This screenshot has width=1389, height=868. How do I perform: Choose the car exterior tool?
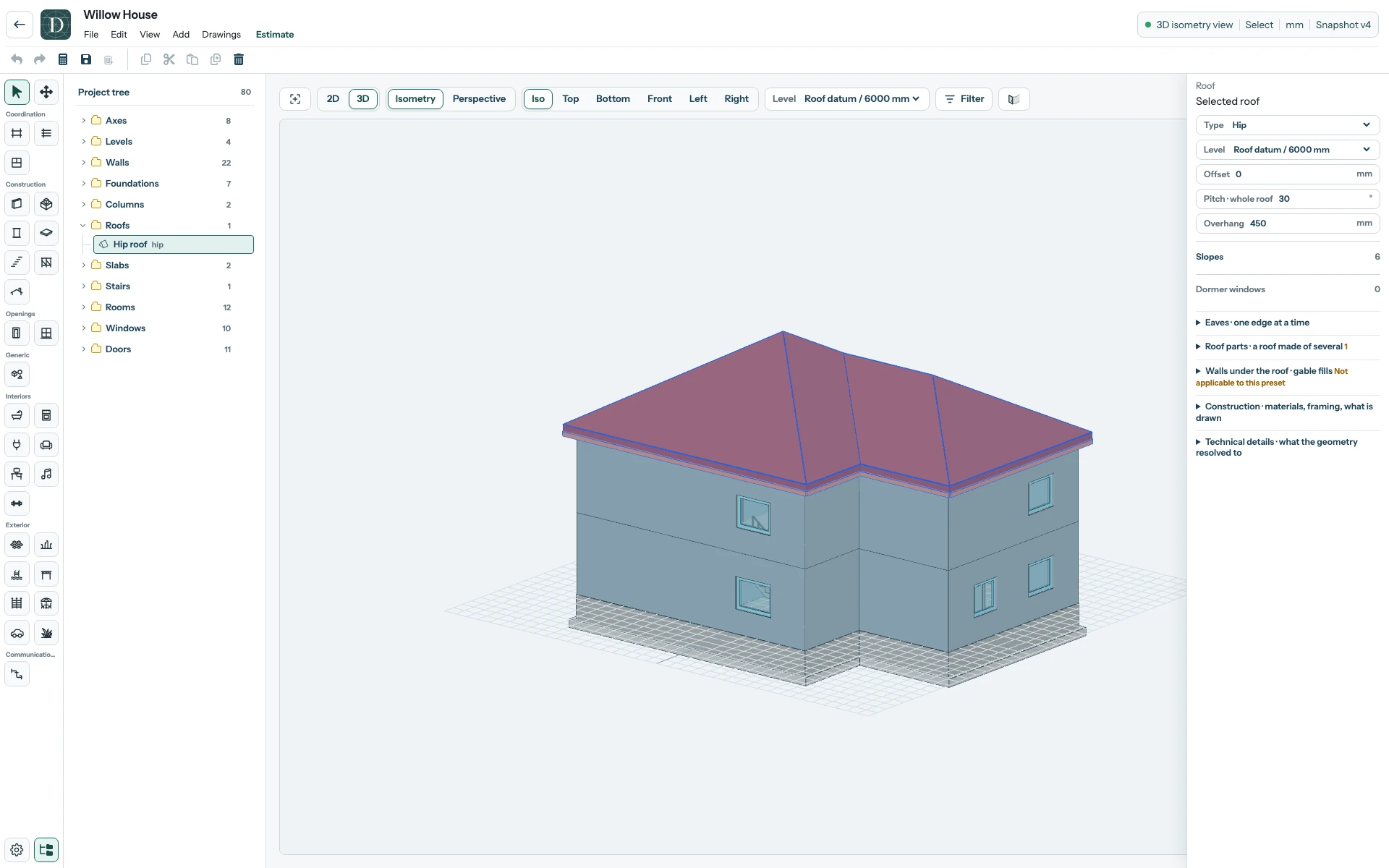[17, 633]
